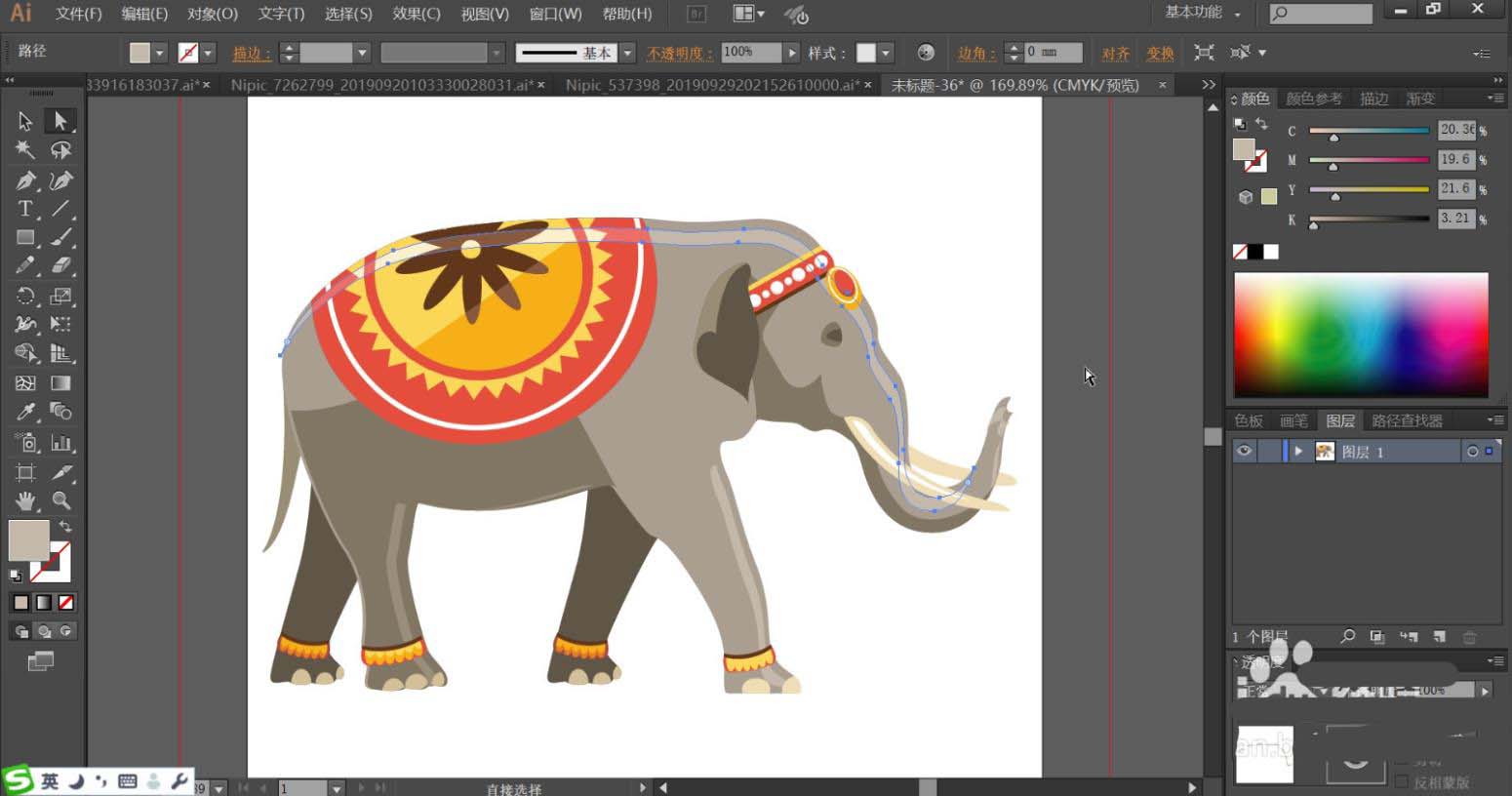Select the Eyedropper tool
Viewport: 1512px width, 796px height.
tap(25, 412)
